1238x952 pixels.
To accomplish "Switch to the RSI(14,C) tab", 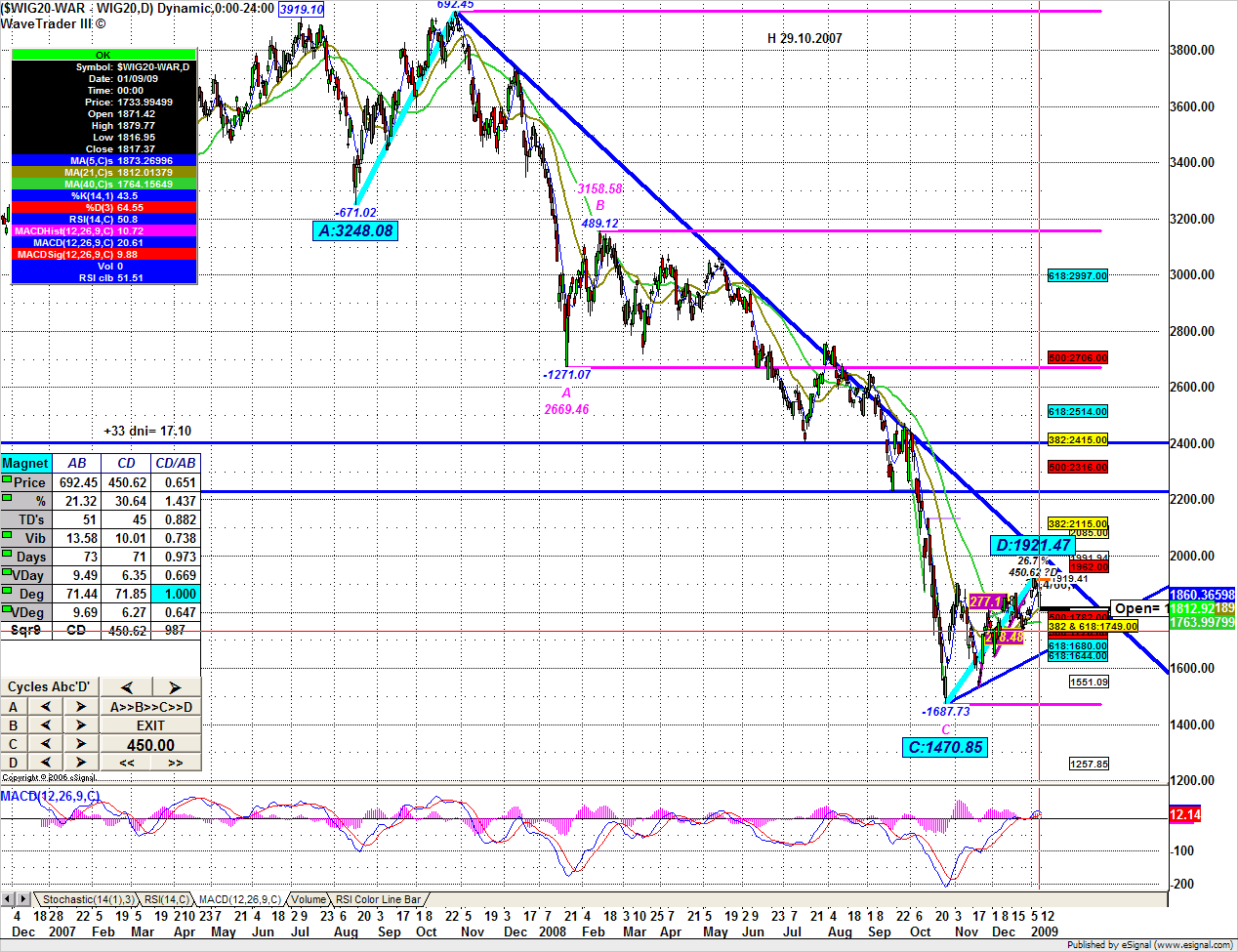I will coord(167,899).
